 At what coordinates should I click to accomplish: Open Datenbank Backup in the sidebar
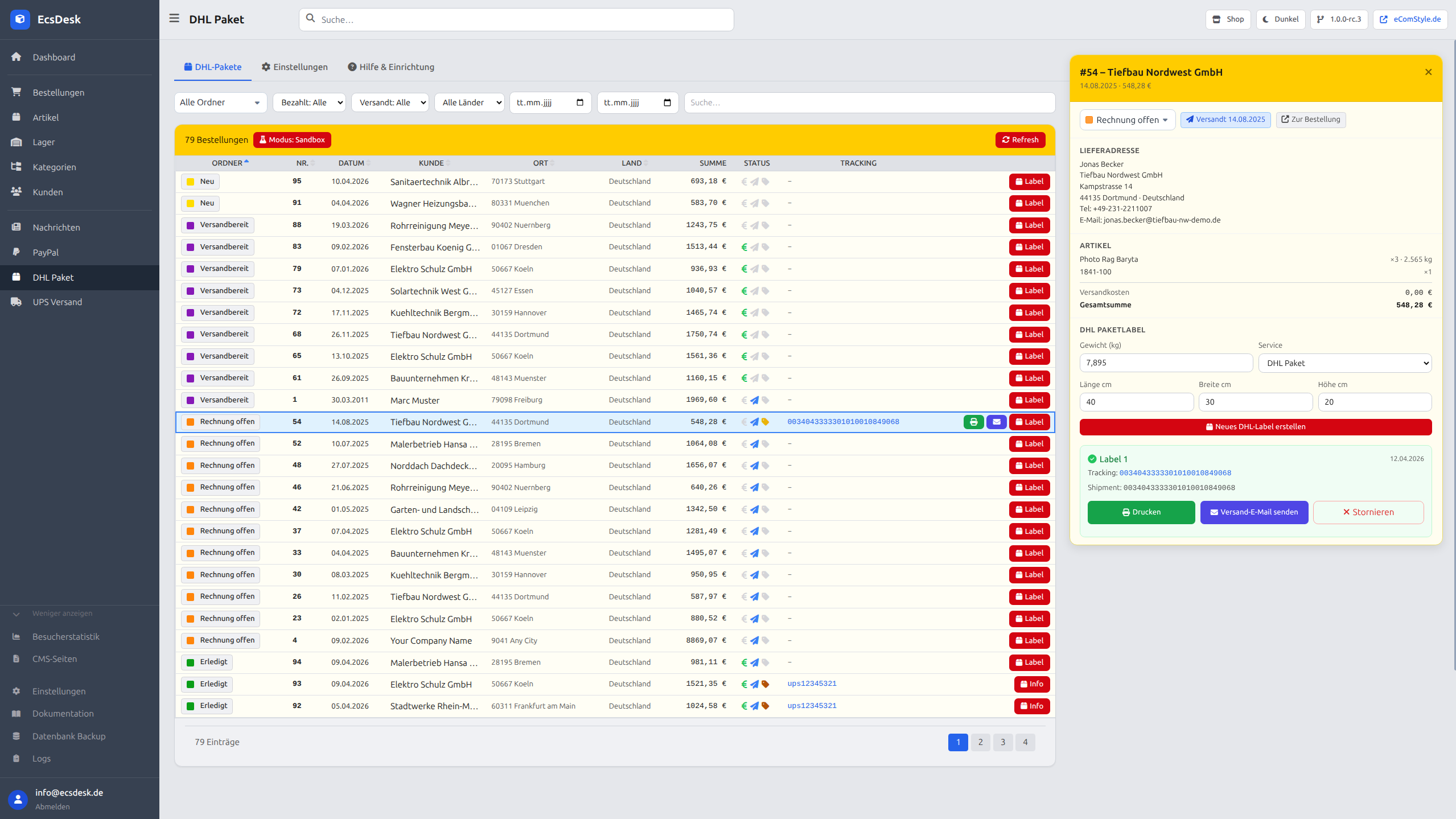coord(80,736)
